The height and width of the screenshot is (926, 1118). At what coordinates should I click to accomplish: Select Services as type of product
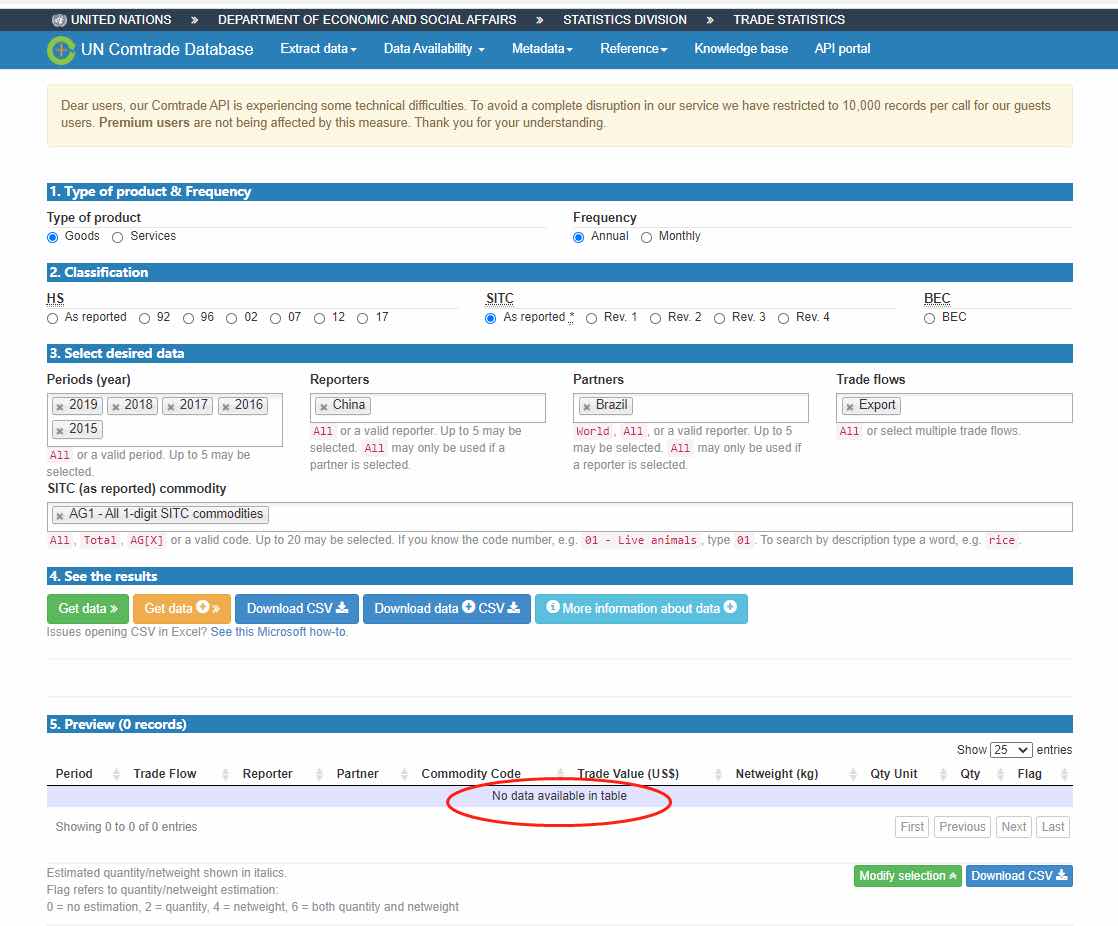tap(118, 237)
